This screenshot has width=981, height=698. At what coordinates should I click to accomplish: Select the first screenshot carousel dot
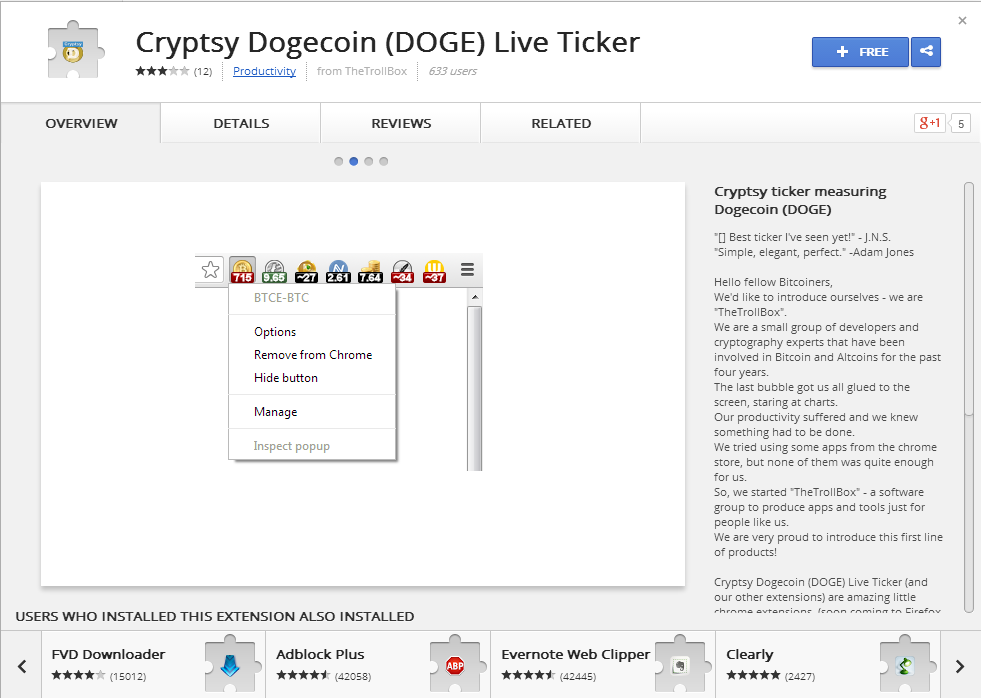[338, 161]
